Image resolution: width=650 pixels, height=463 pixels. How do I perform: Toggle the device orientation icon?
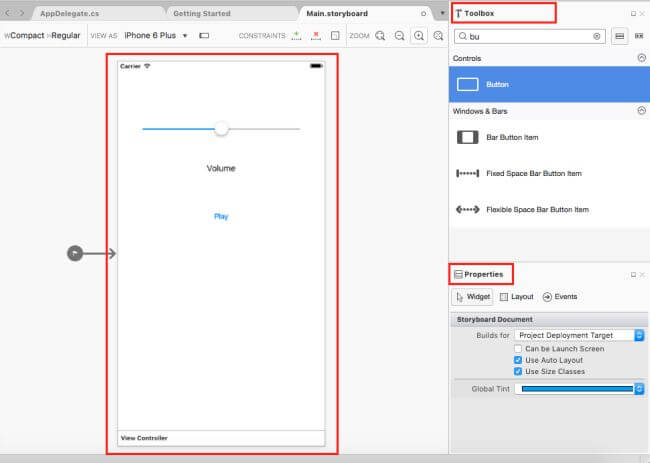click(x=204, y=36)
